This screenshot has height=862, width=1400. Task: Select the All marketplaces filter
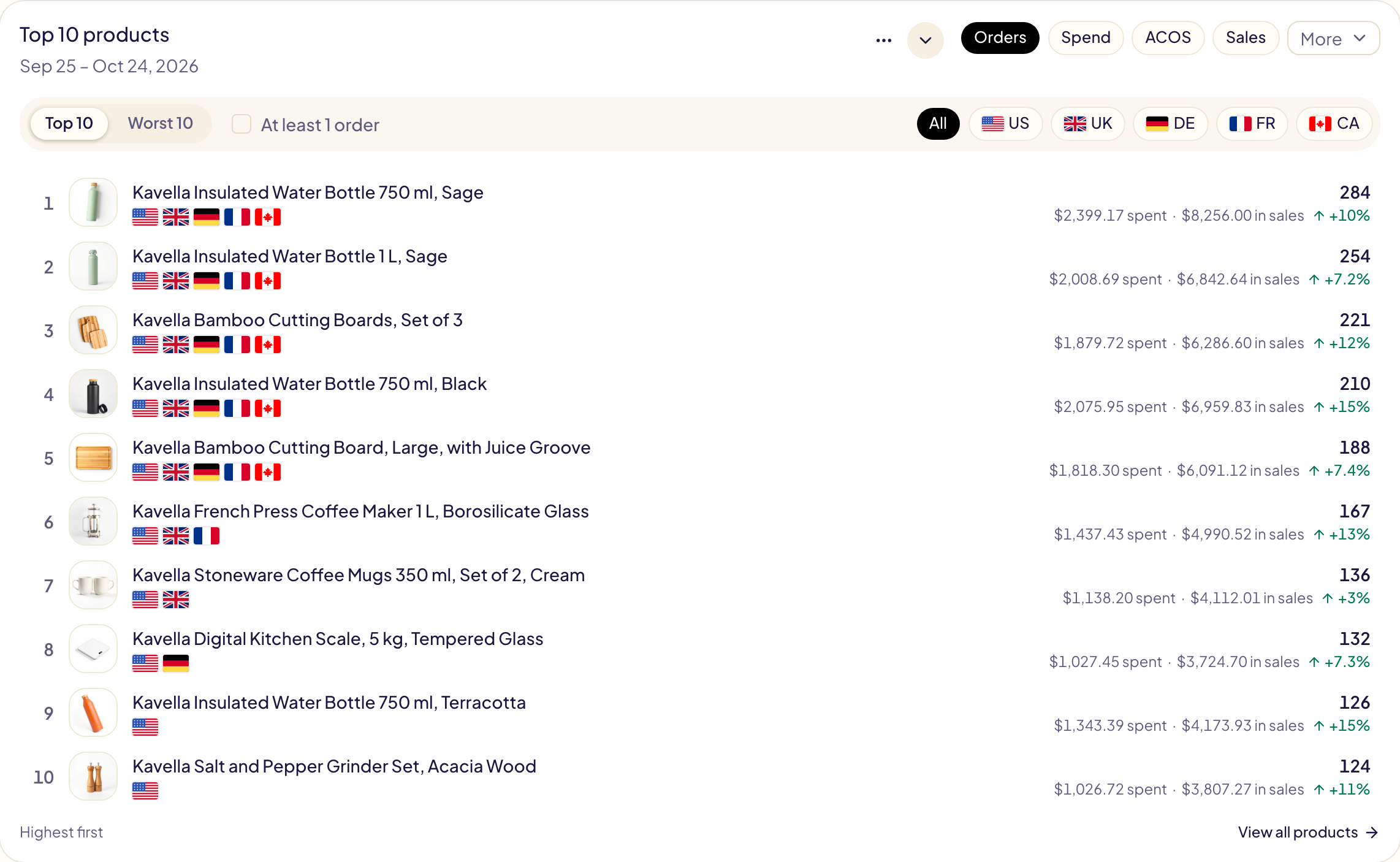[938, 123]
